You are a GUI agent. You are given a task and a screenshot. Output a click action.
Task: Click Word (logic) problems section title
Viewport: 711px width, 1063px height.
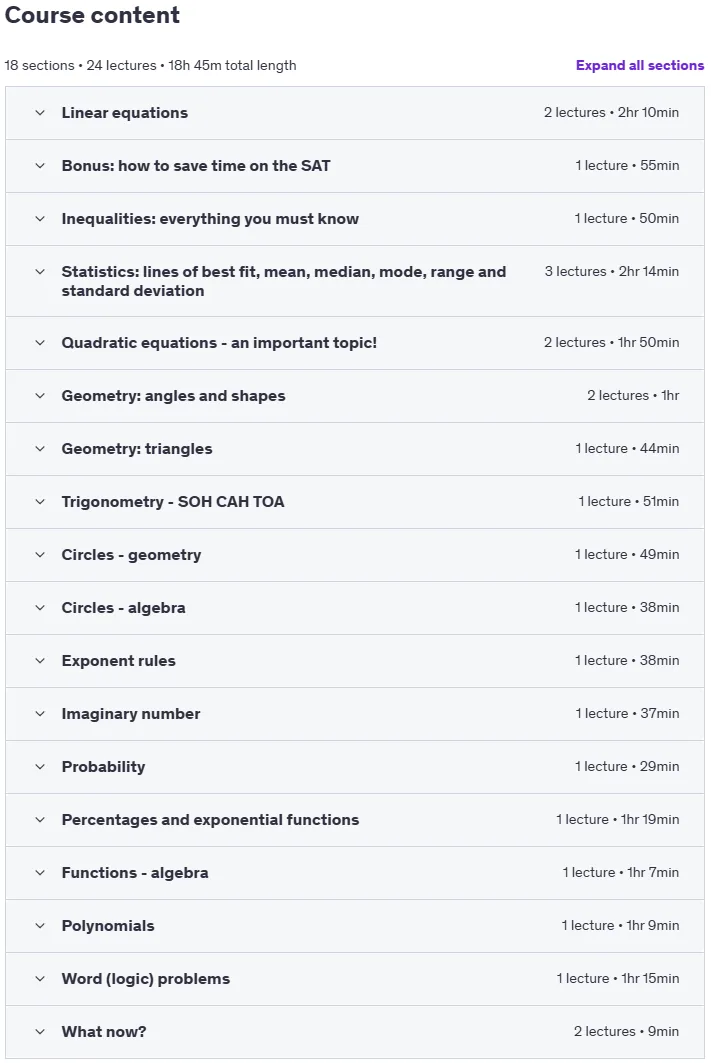[x=146, y=978]
